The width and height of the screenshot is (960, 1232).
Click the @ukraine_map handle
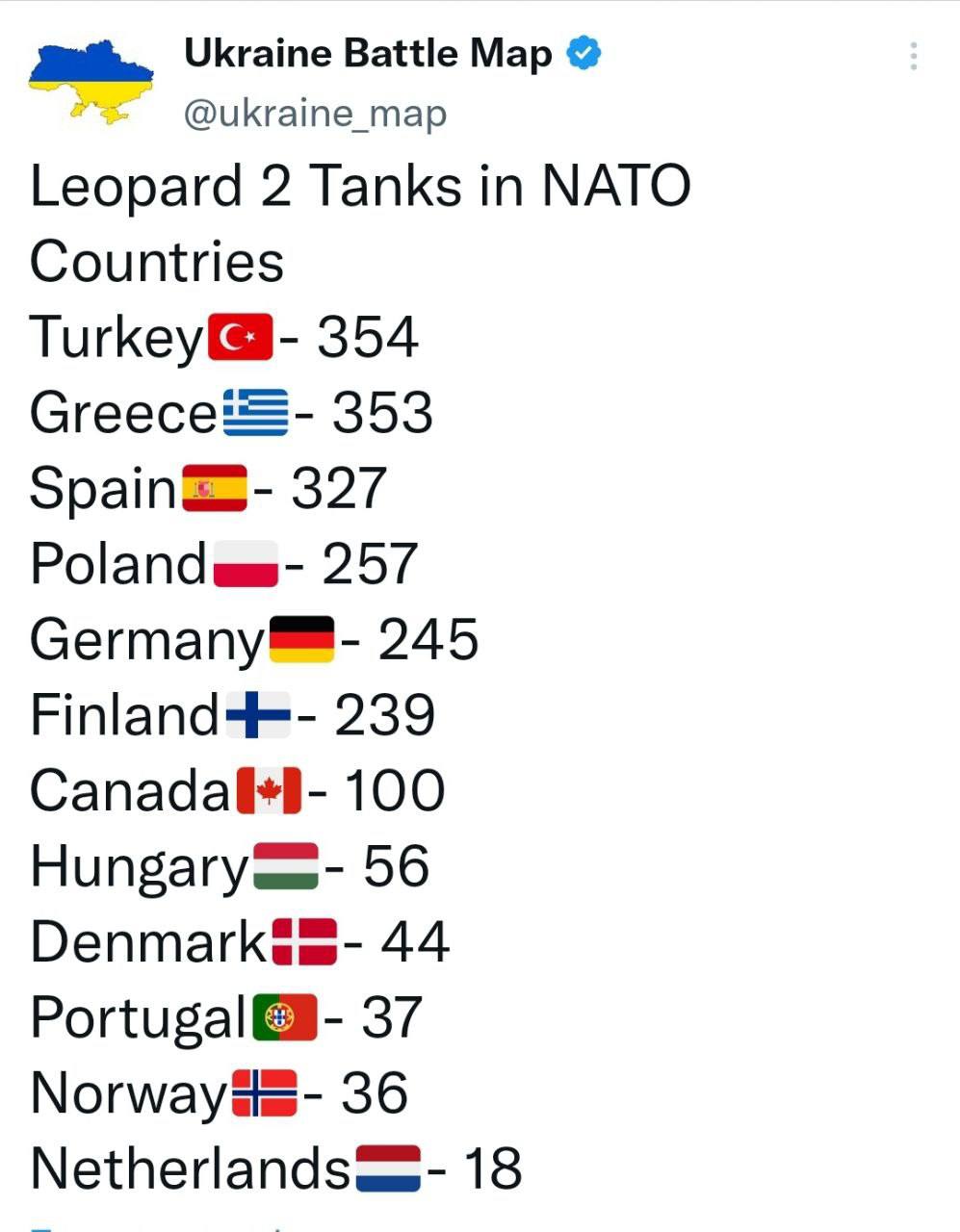[x=315, y=114]
